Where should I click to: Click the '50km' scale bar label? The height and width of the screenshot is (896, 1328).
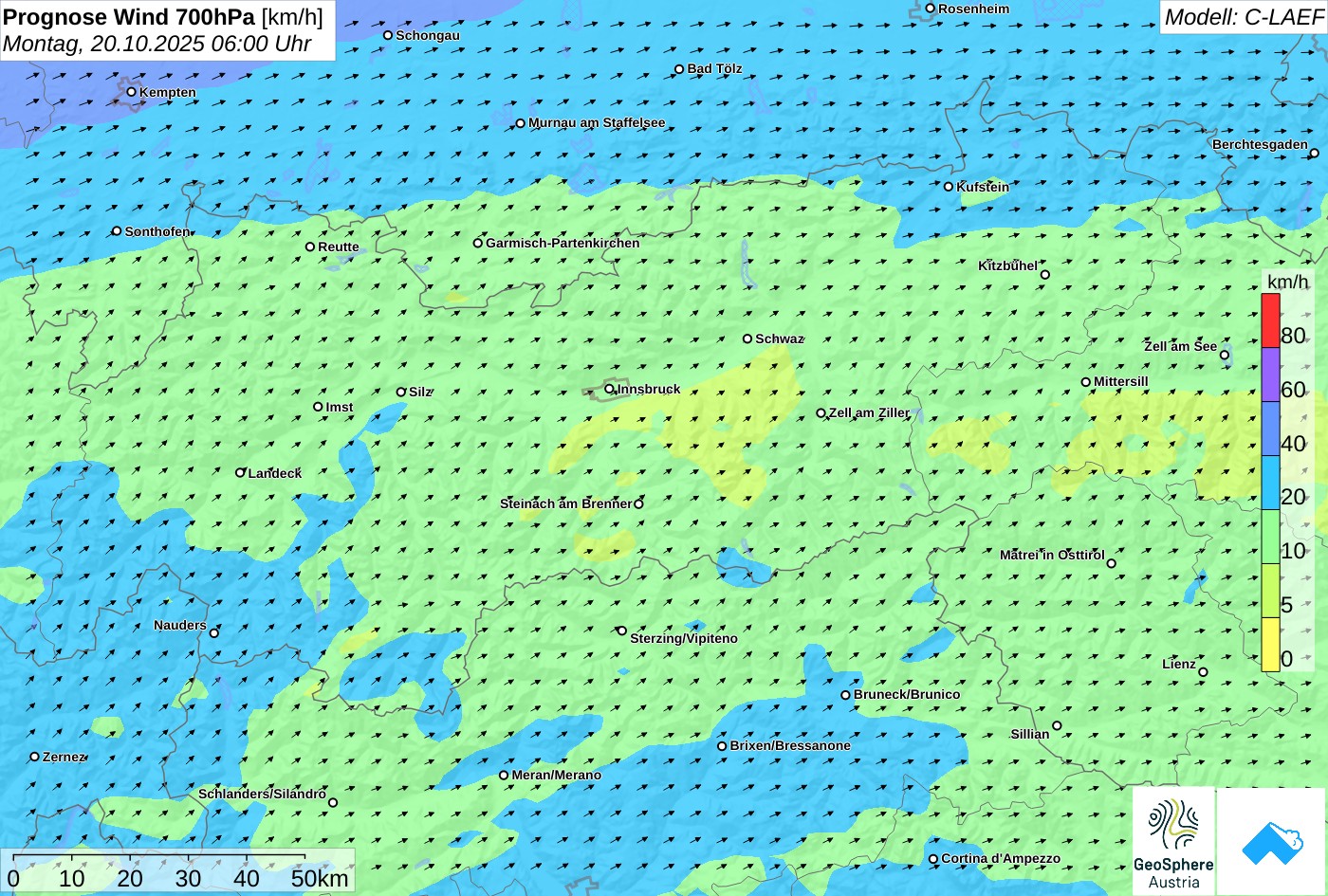click(320, 878)
